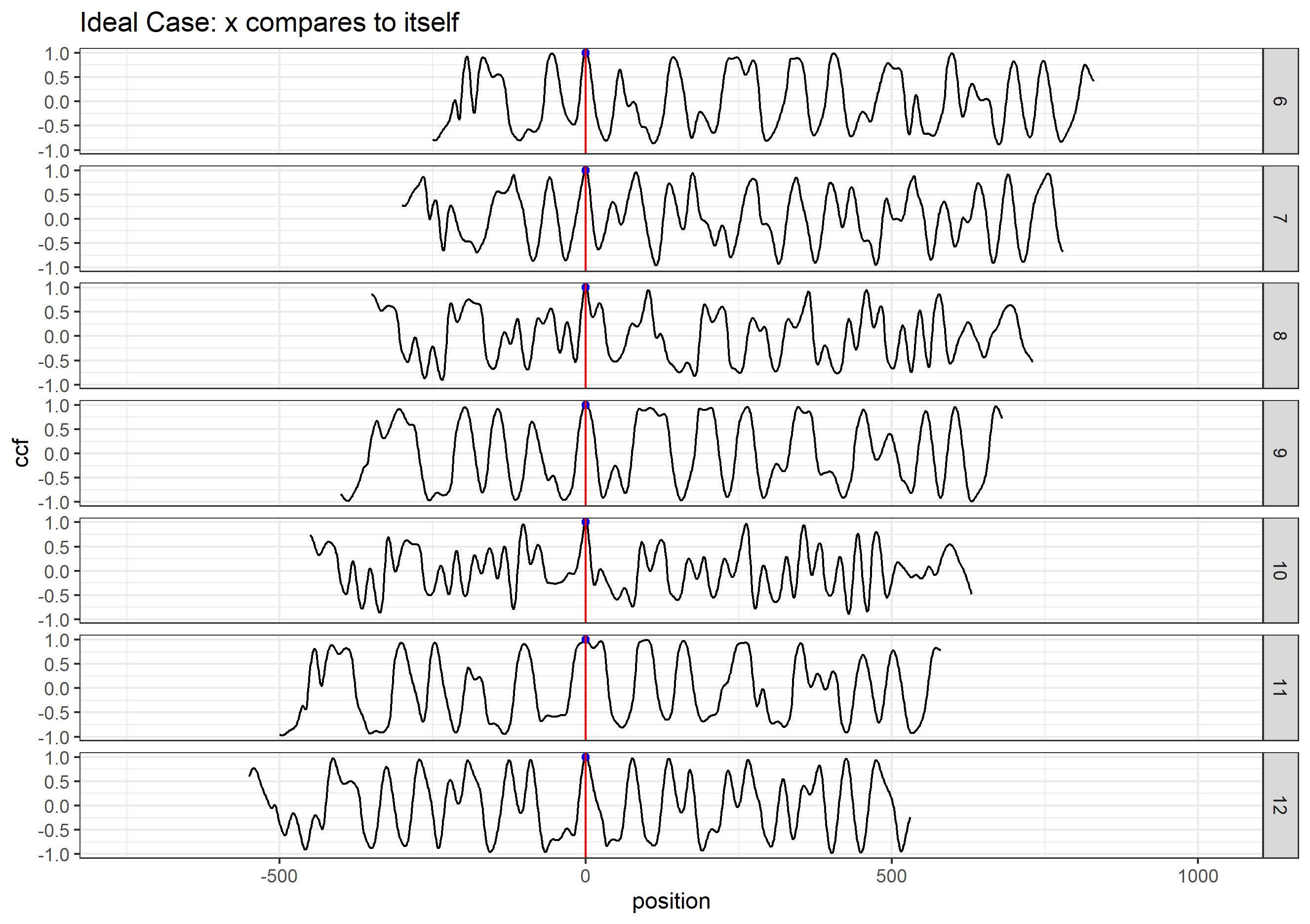Select the facet strip labeled '8'
Screen dimensions: 1310x924
coord(1280,336)
